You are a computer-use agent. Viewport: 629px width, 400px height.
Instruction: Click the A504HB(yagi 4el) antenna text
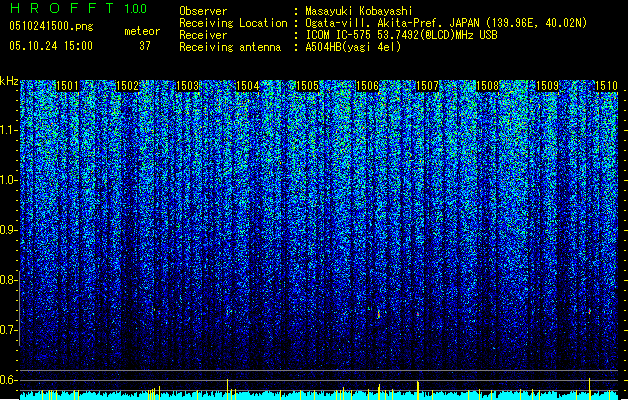coord(353,47)
